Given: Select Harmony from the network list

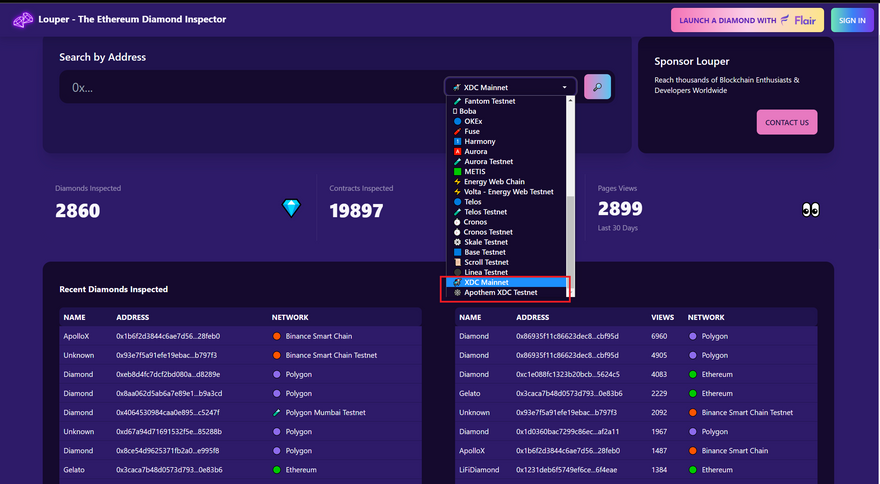Looking at the screenshot, I should click(x=479, y=142).
